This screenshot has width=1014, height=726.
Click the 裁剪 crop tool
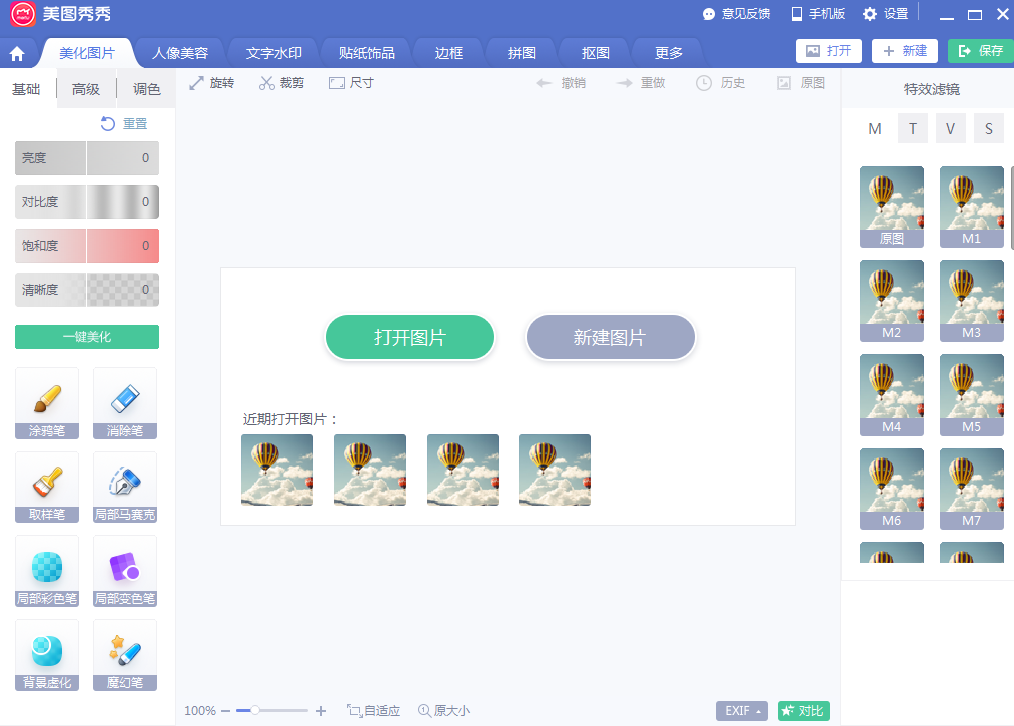tap(282, 83)
